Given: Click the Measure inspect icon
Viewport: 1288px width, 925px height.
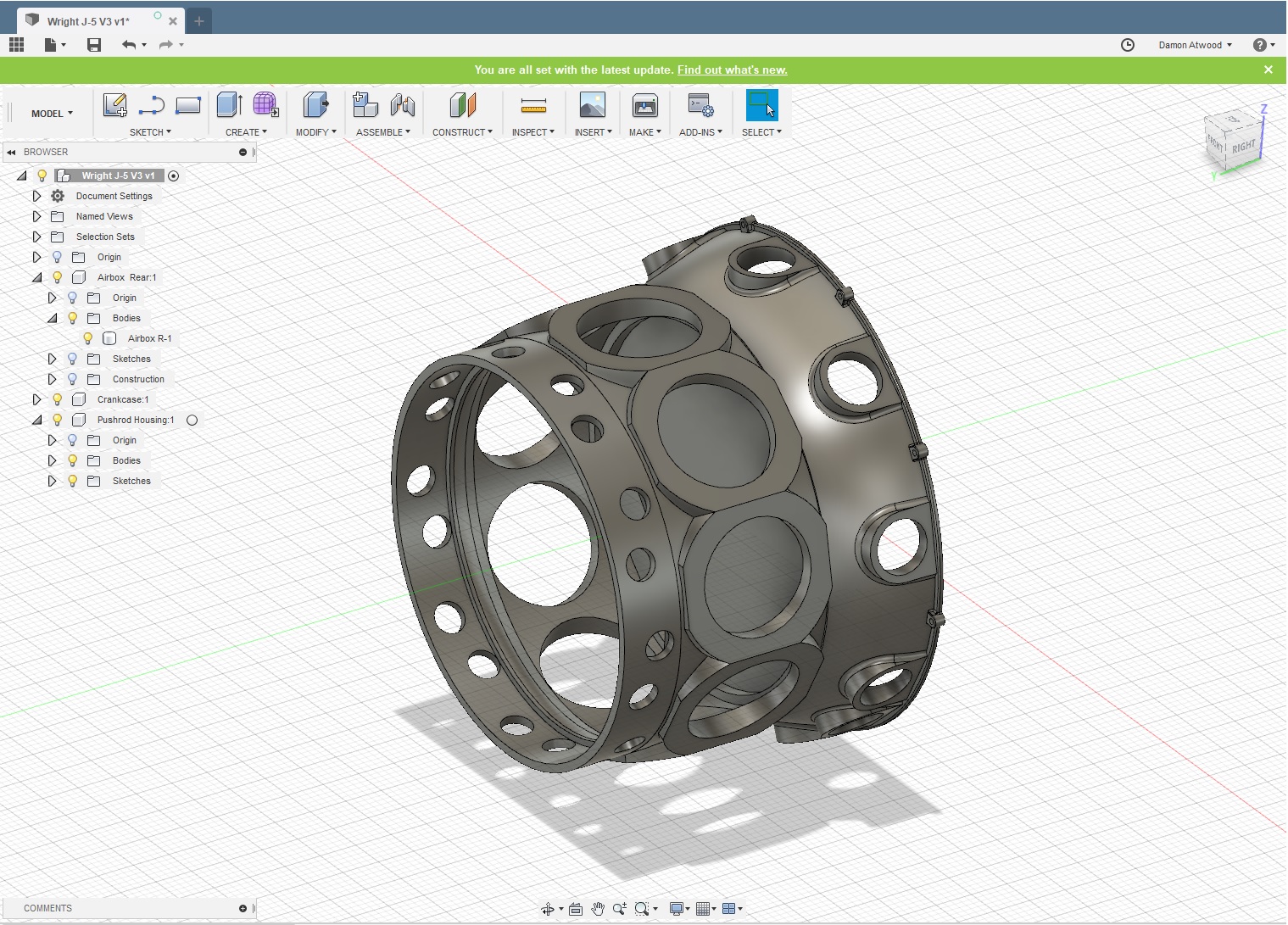Looking at the screenshot, I should [533, 105].
